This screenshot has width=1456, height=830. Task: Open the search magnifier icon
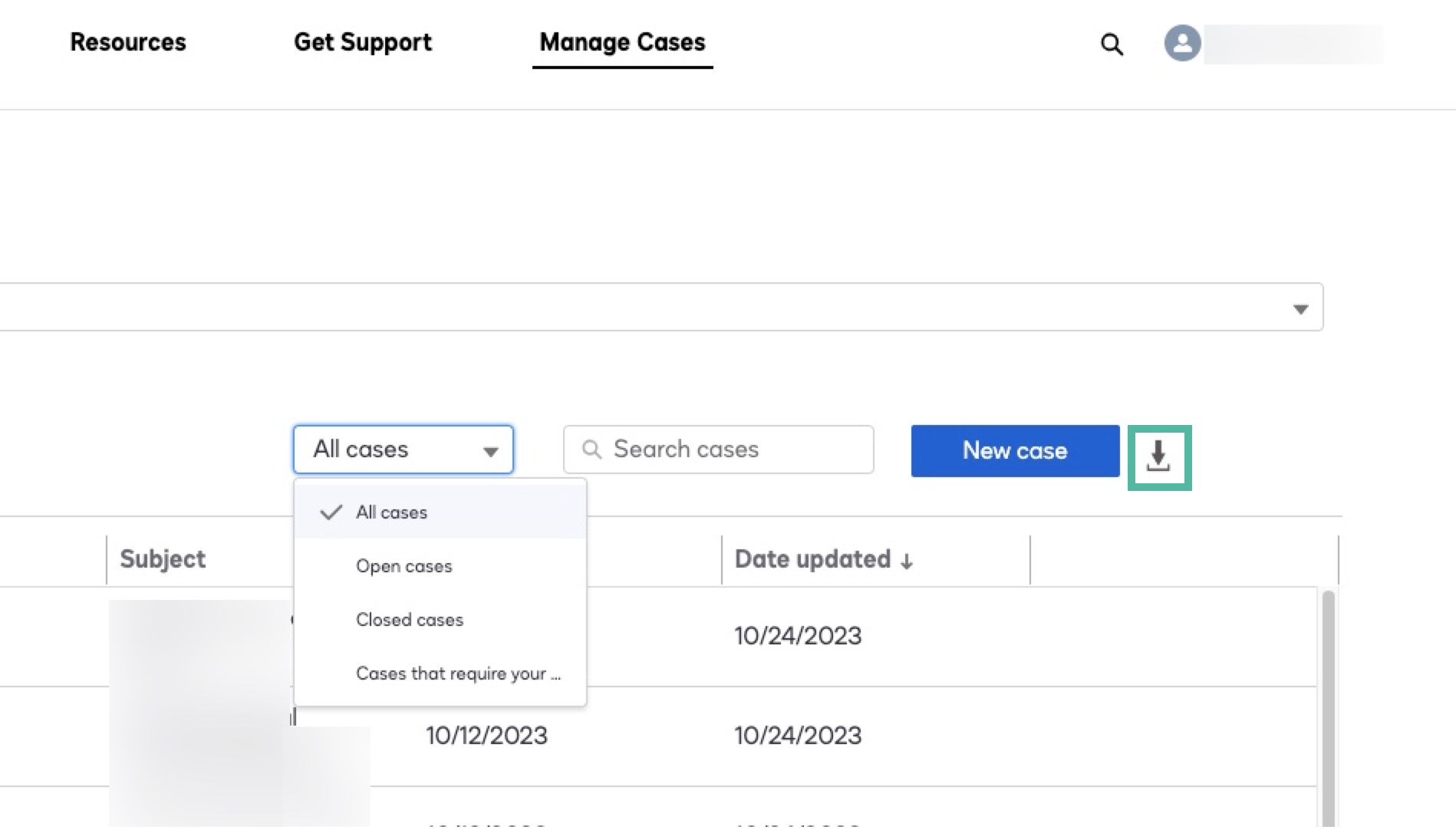pyautogui.click(x=1111, y=44)
